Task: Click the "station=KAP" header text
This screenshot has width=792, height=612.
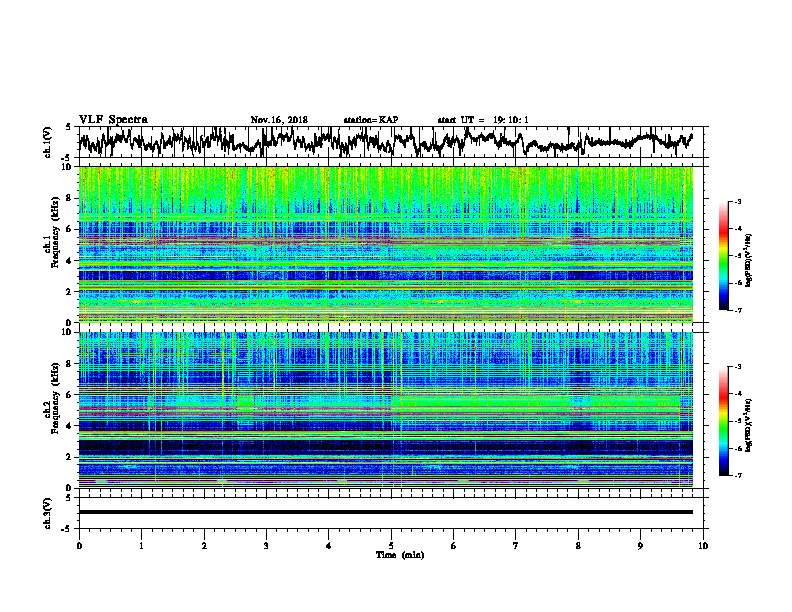Action: pyautogui.click(x=371, y=120)
